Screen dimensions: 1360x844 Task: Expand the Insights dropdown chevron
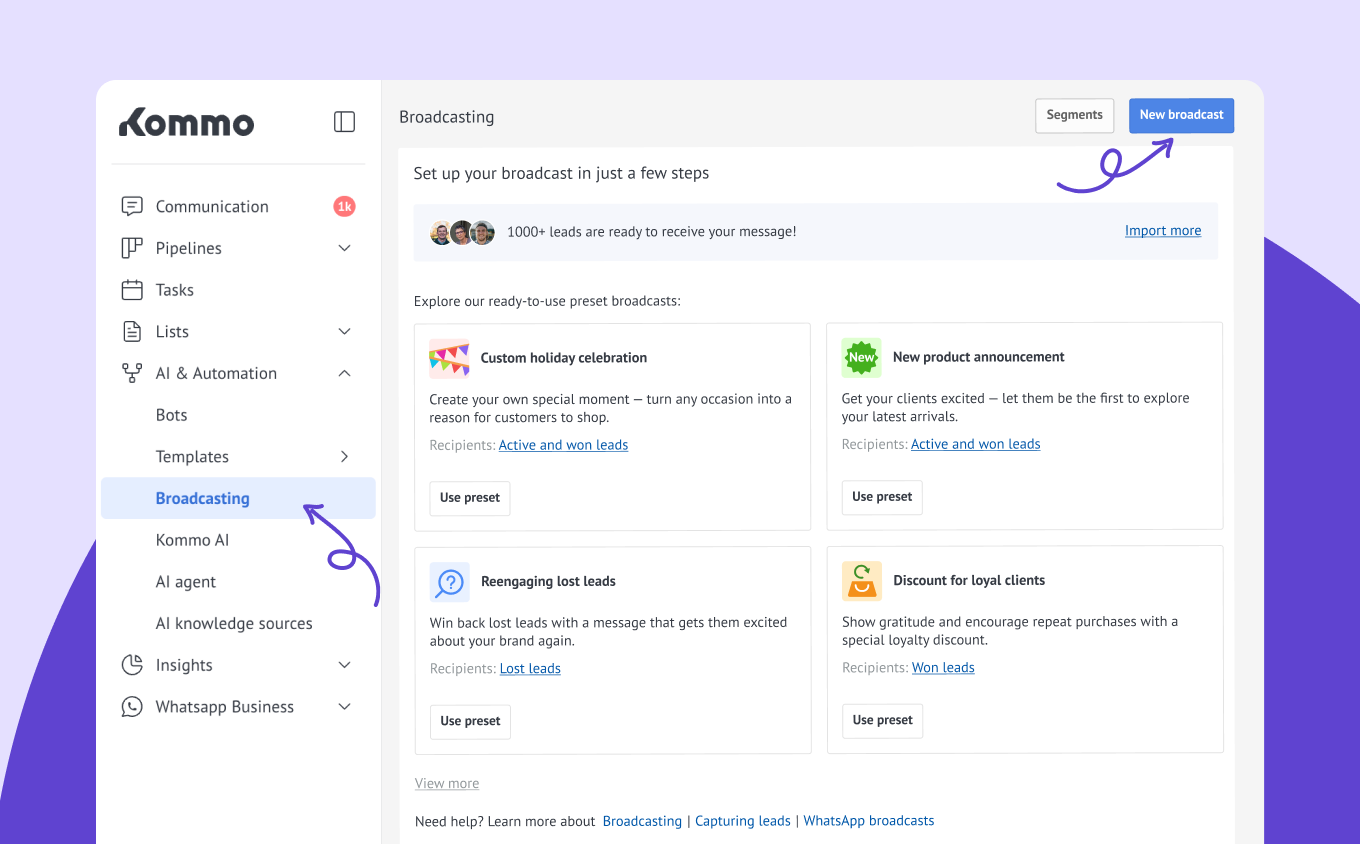tap(344, 665)
